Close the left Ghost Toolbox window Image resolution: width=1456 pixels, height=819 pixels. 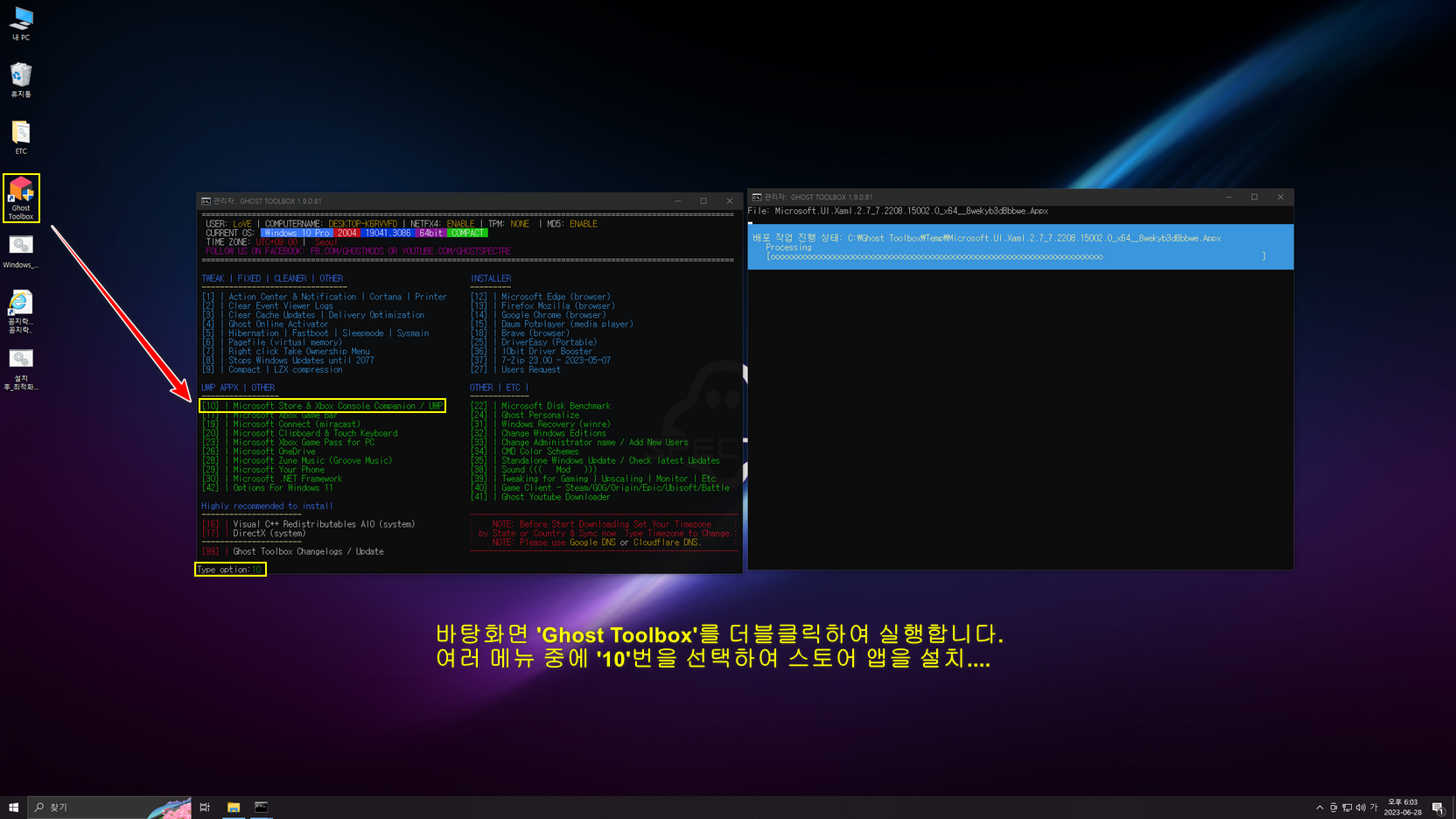(730, 201)
